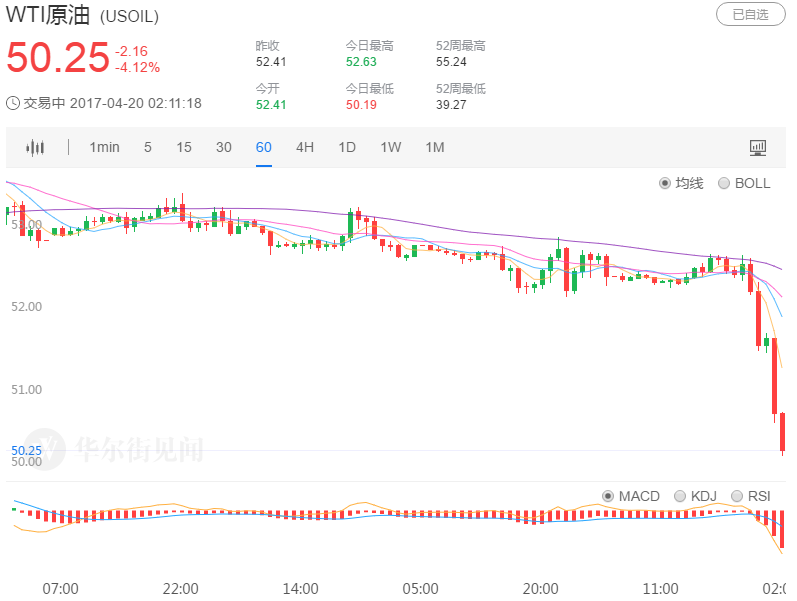Click the active 60 minute tab

264,148
